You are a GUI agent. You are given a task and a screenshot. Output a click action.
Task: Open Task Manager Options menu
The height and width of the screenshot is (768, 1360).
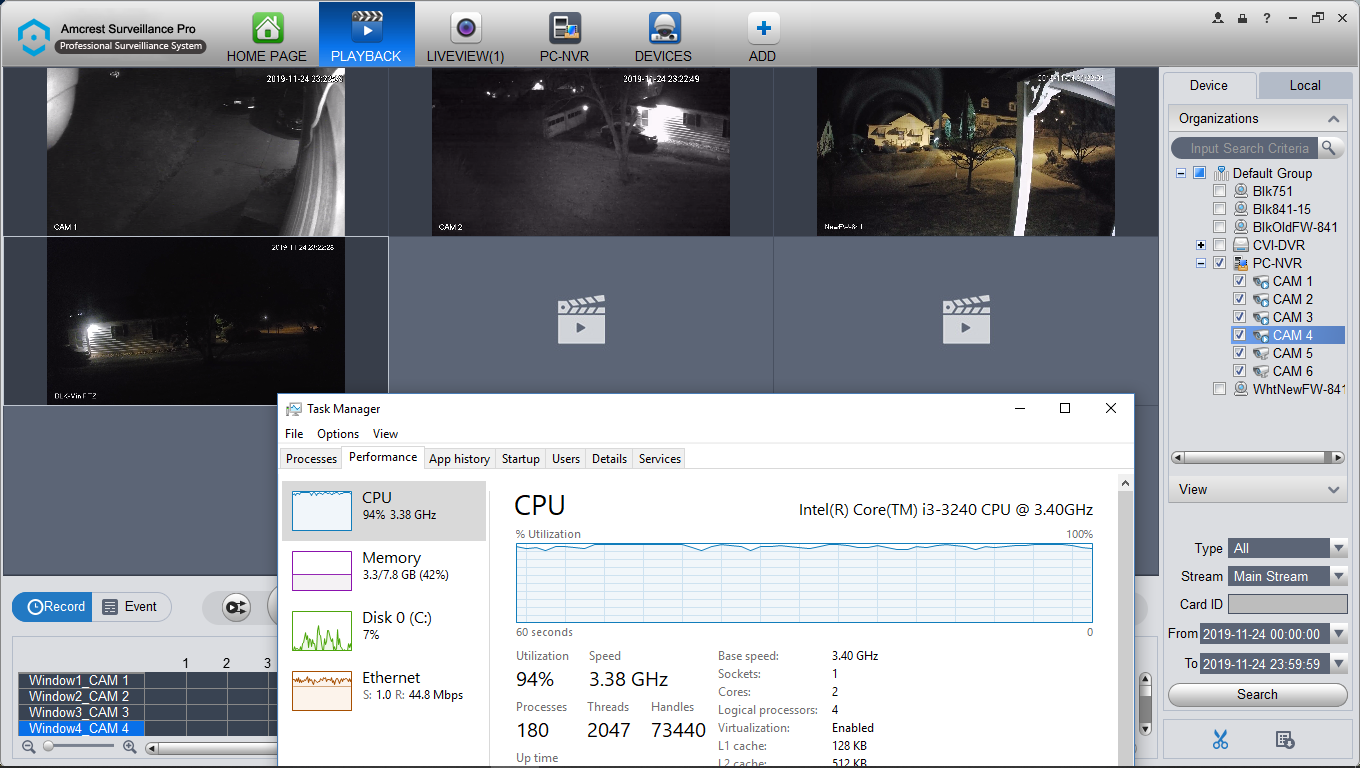click(338, 434)
